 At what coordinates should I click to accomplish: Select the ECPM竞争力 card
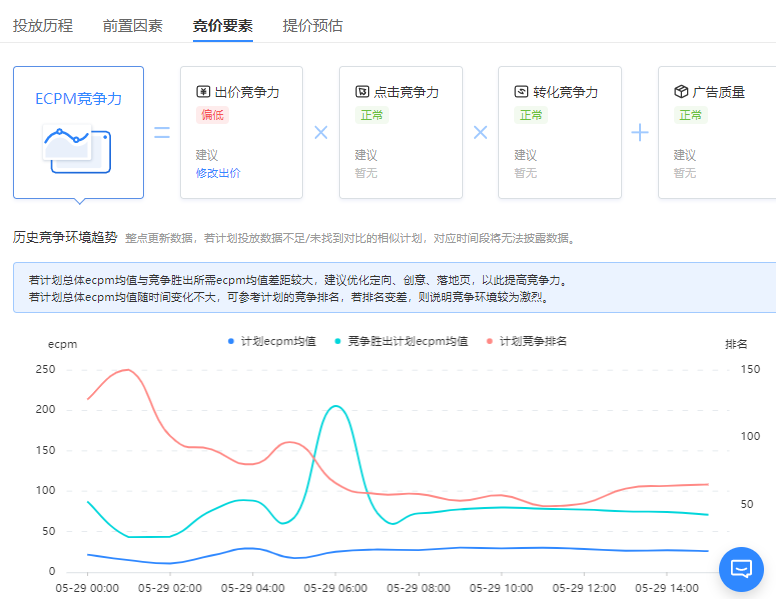click(78, 132)
